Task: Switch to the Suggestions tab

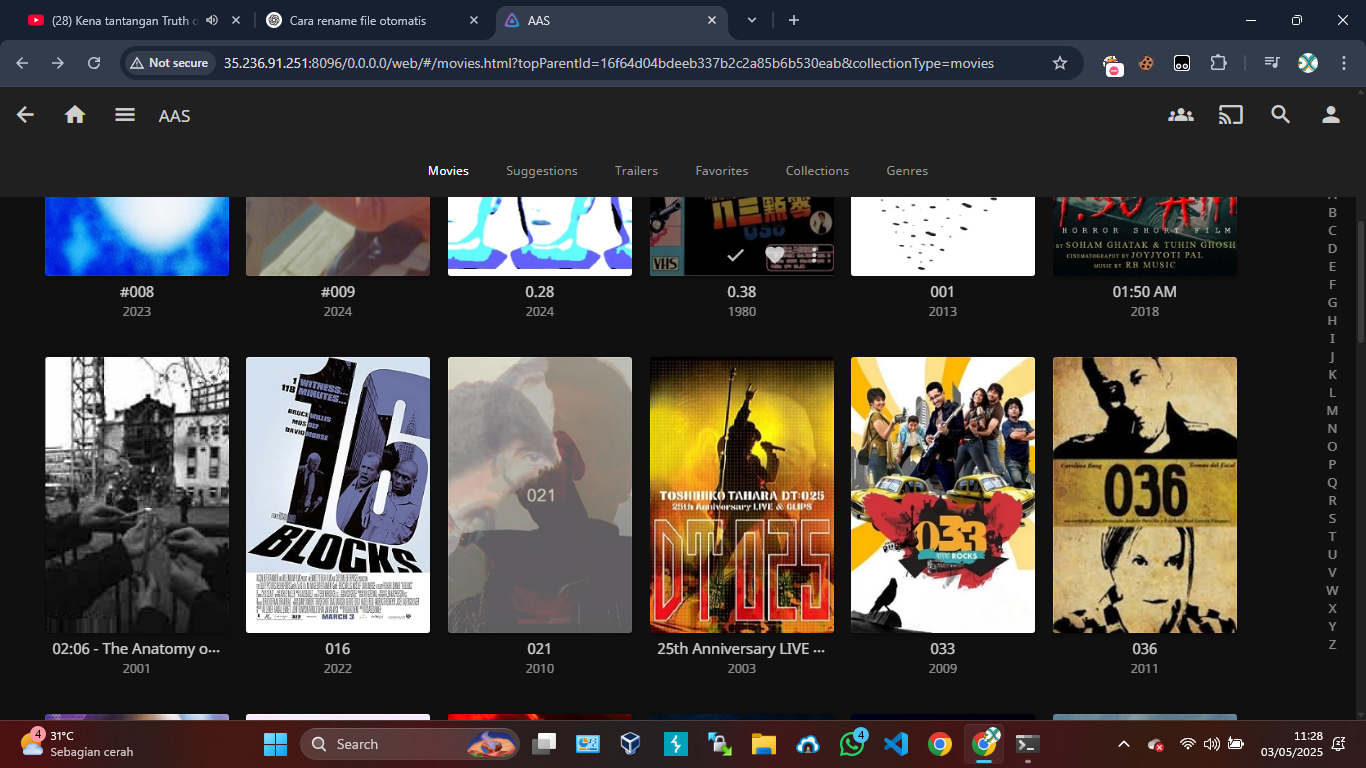Action: (542, 171)
